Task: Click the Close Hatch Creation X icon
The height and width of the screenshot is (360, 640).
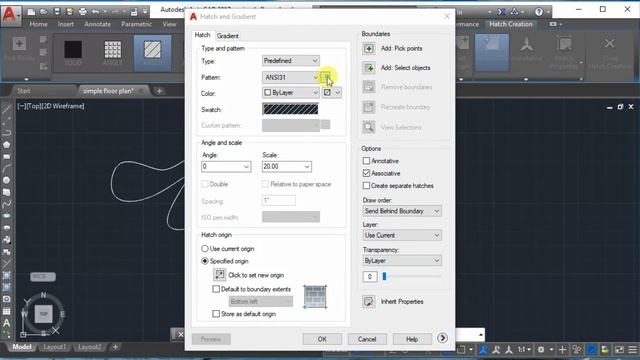Action: (610, 44)
